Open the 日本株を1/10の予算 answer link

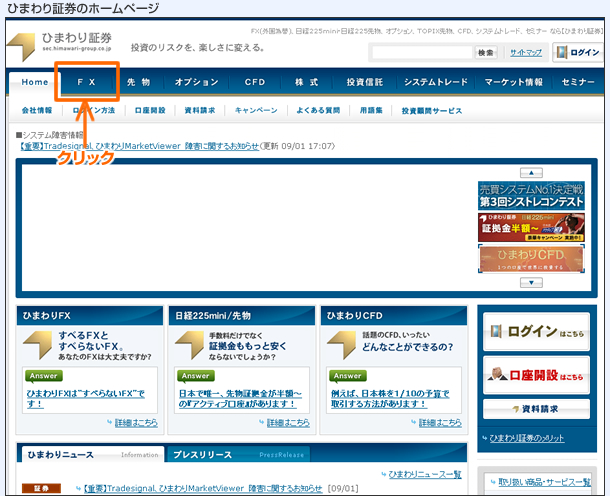click(x=390, y=399)
